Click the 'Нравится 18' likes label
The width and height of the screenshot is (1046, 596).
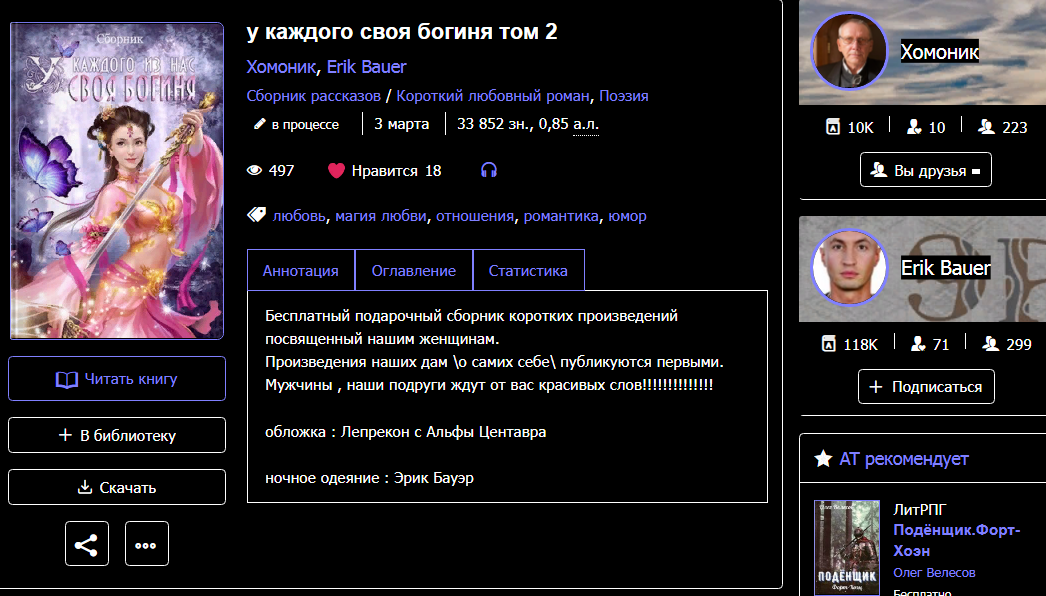pyautogui.click(x=396, y=171)
